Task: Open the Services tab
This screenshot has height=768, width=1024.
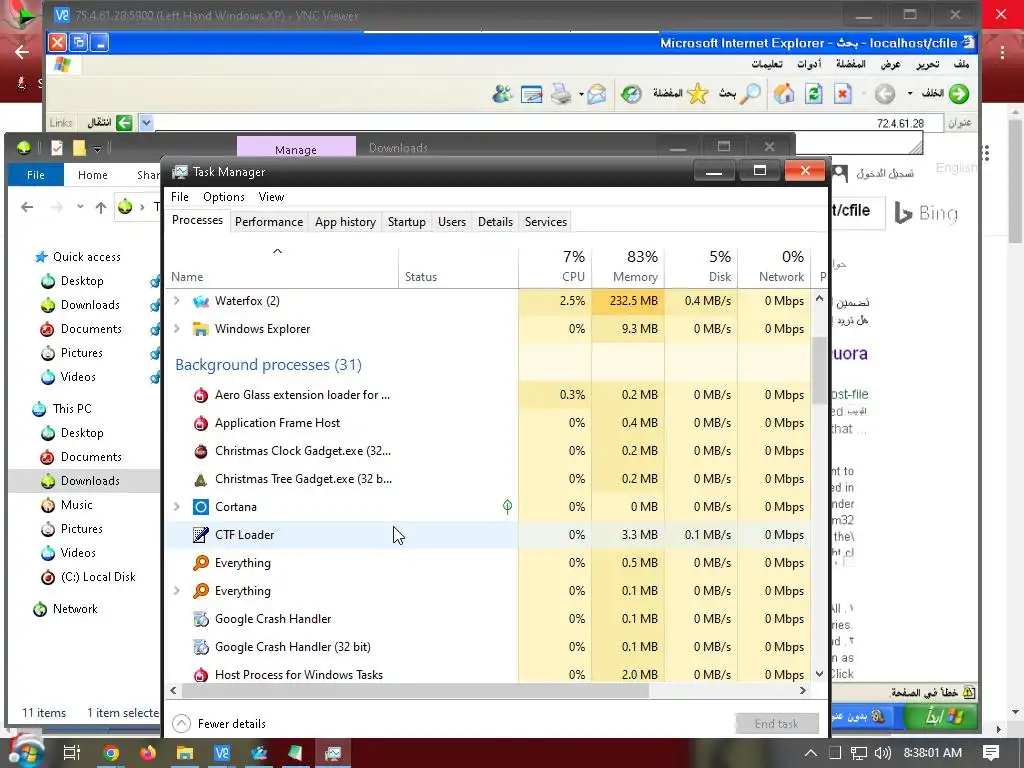Action: [545, 222]
